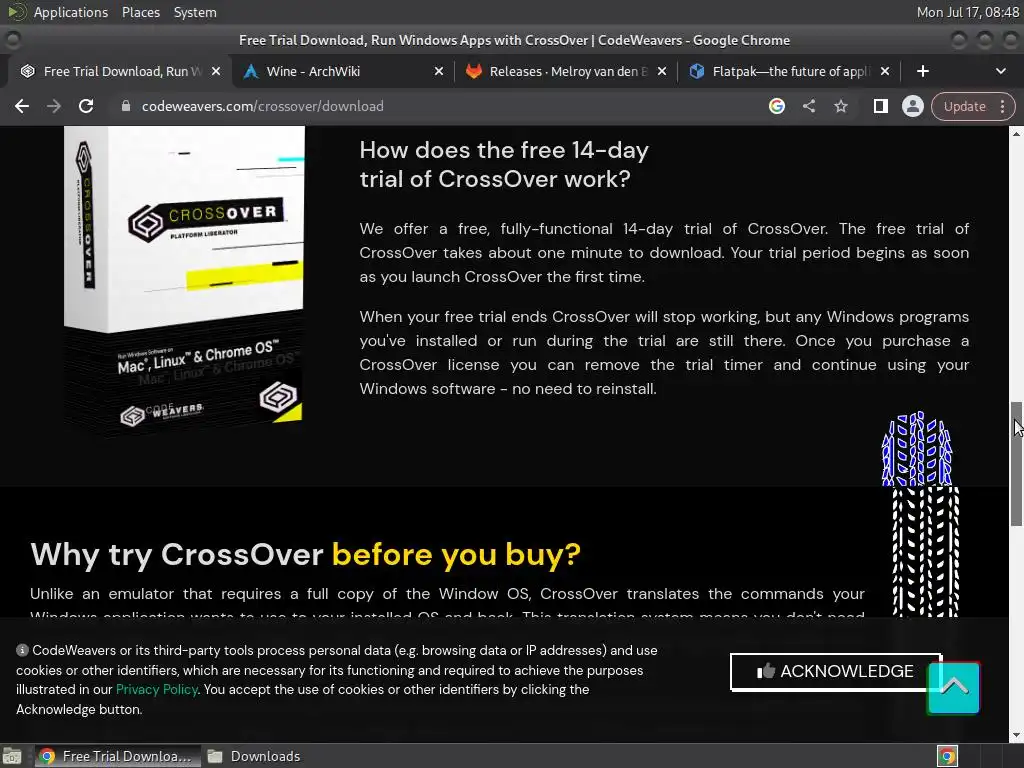Click the page vertical scrollbar thumb
This screenshot has height=768, width=1024.
pos(1016,463)
